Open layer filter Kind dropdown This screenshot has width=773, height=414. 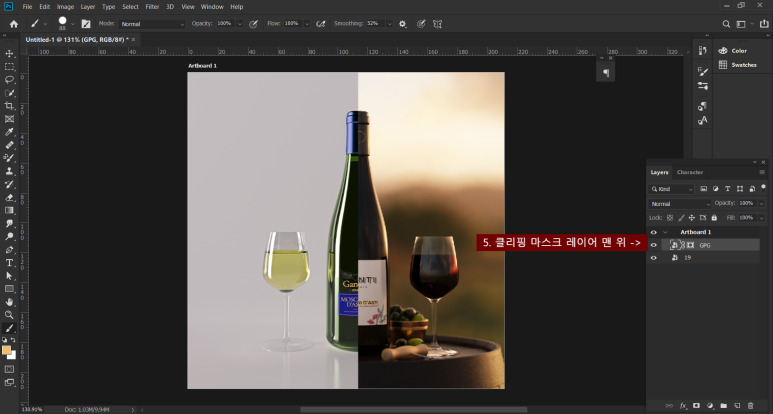click(x=671, y=189)
